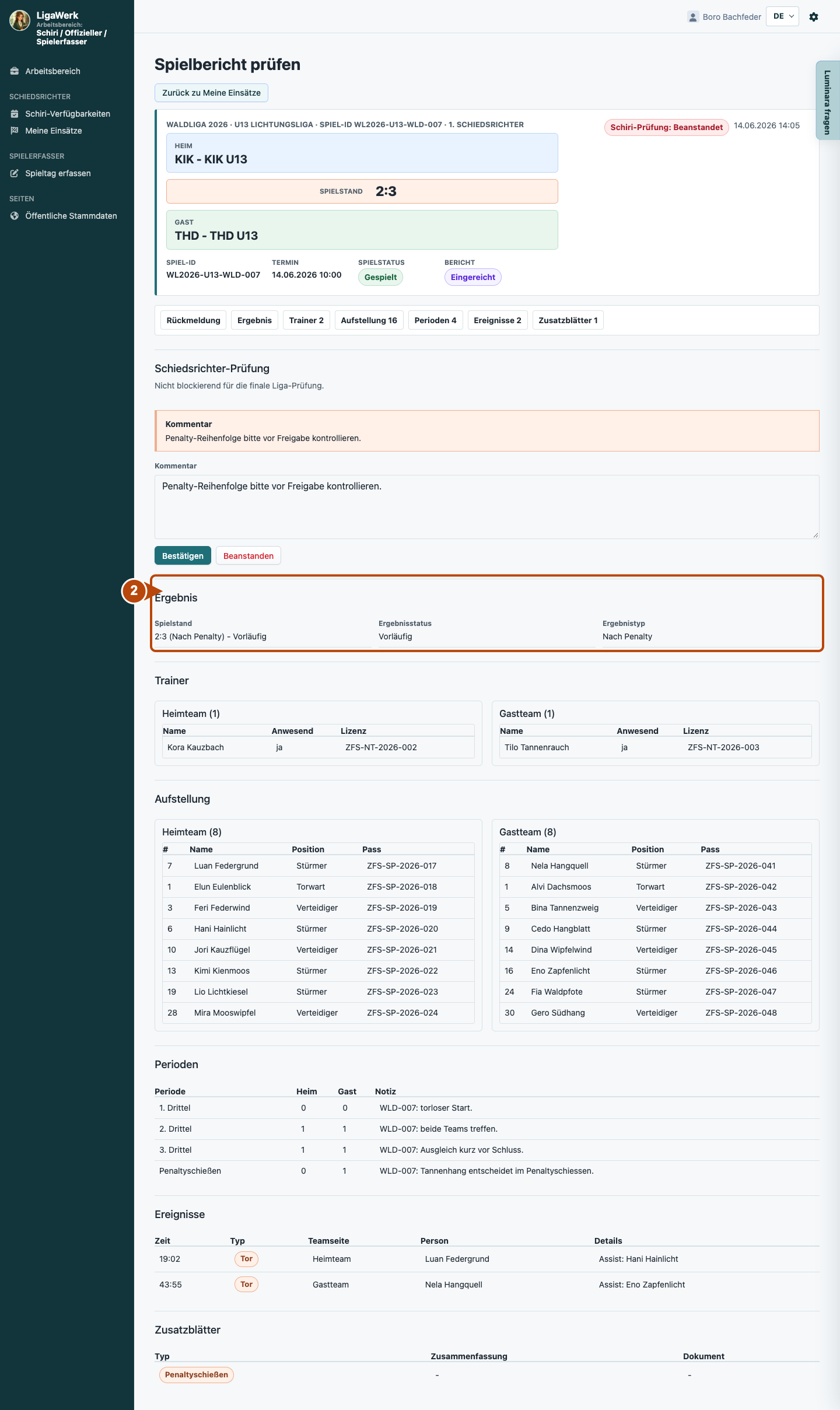Go back via Zurück zu Meine Einsätze

coord(211,93)
